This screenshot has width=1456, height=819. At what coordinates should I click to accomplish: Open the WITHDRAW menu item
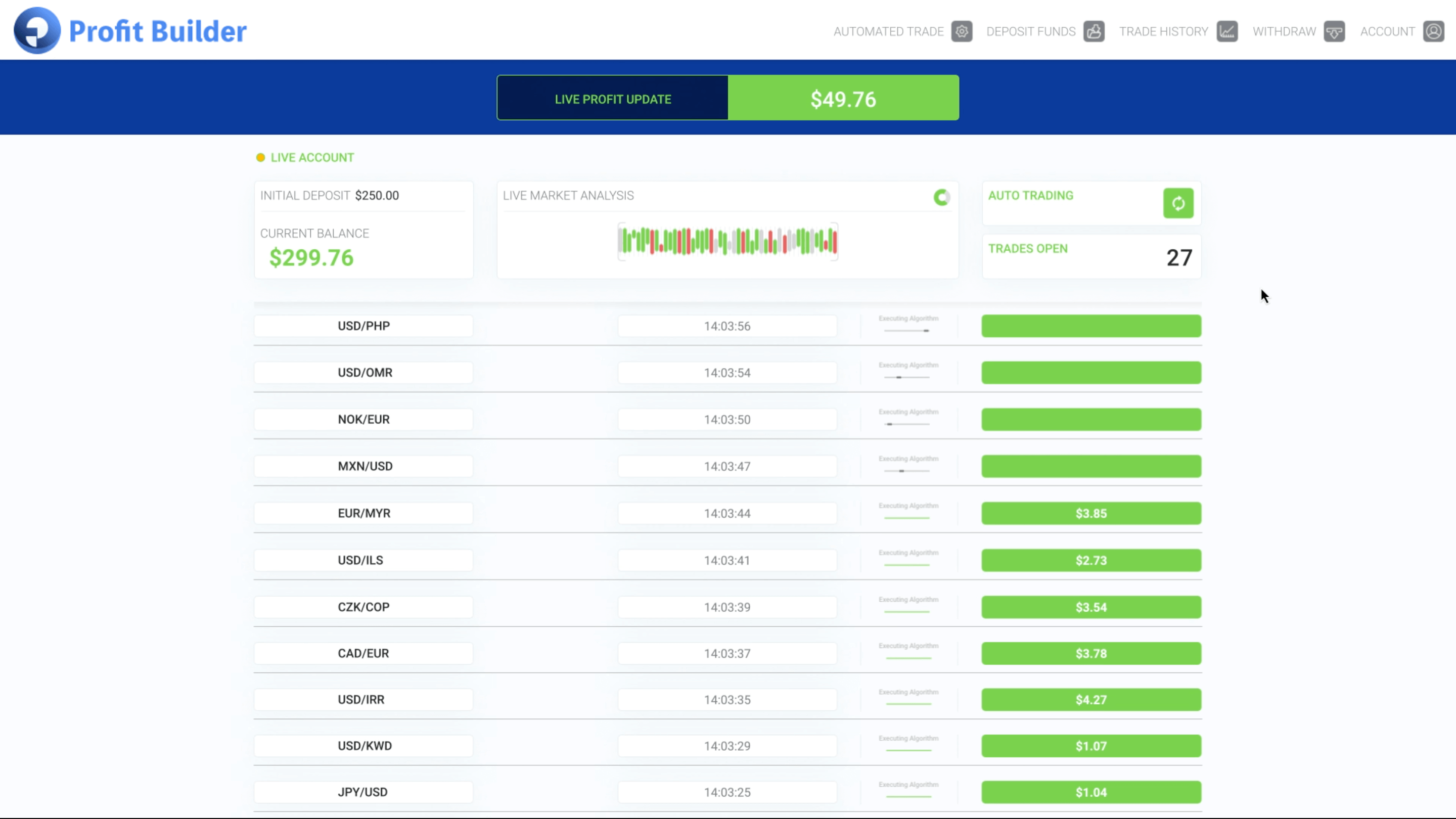point(1284,32)
